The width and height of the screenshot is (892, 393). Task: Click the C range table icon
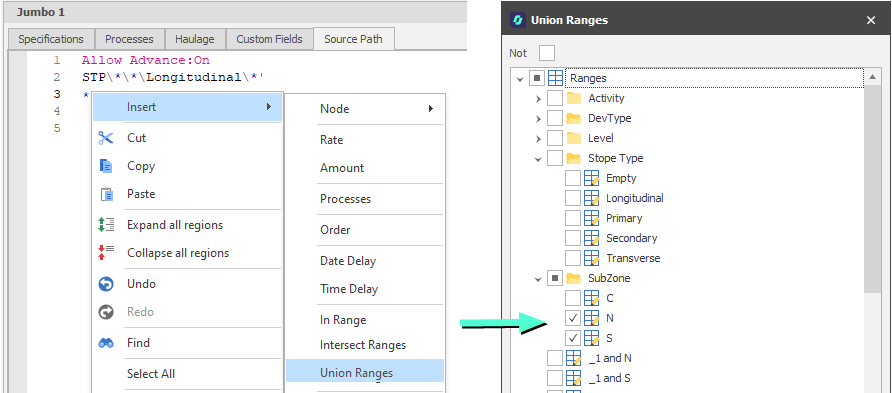(x=592, y=298)
